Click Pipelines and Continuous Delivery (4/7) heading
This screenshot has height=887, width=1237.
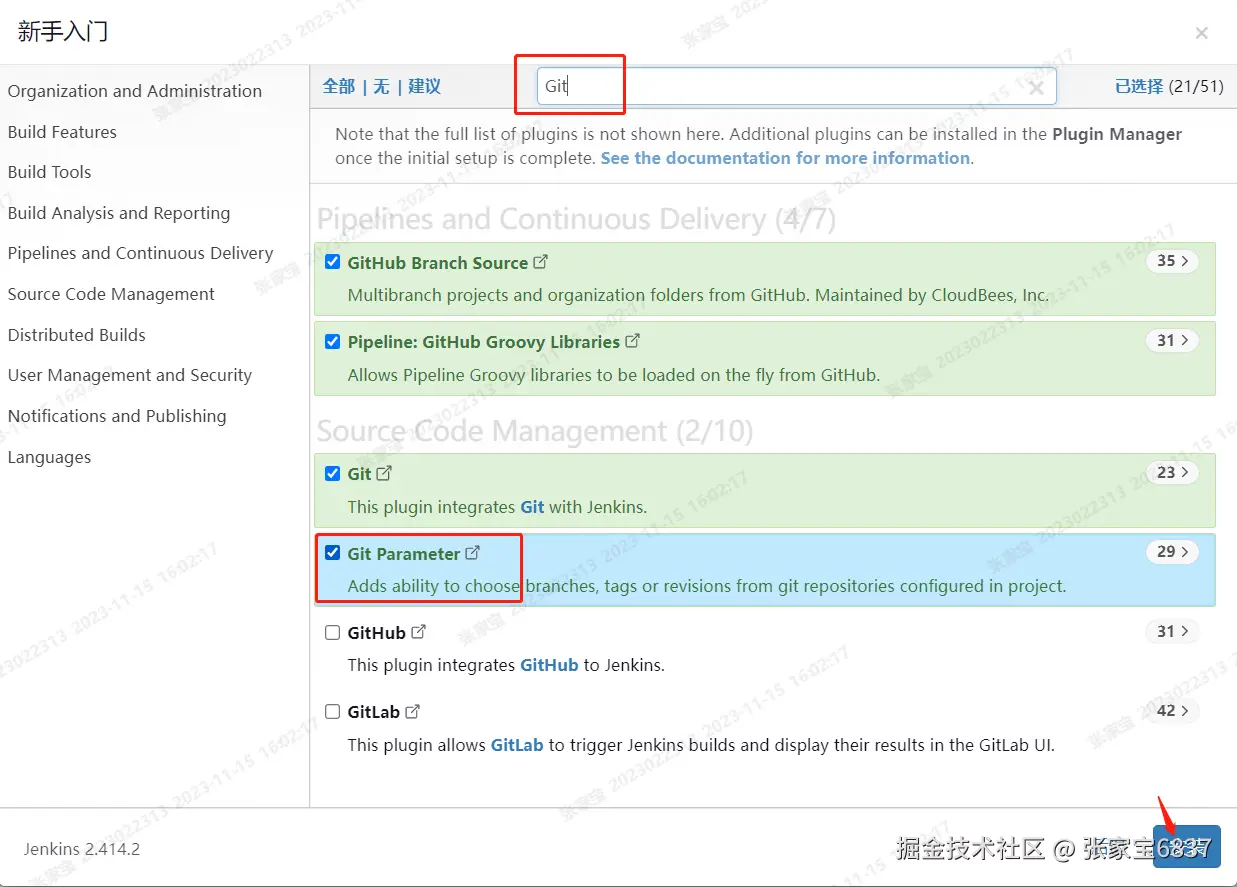(576, 219)
